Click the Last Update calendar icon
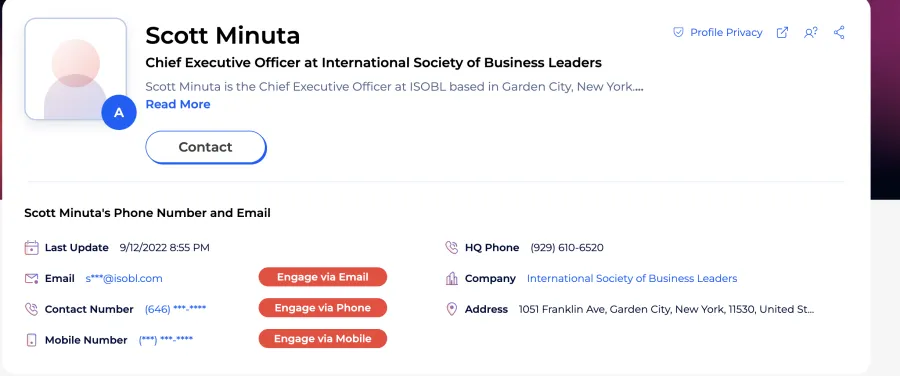Screen dimensions: 900x376 click(32, 248)
